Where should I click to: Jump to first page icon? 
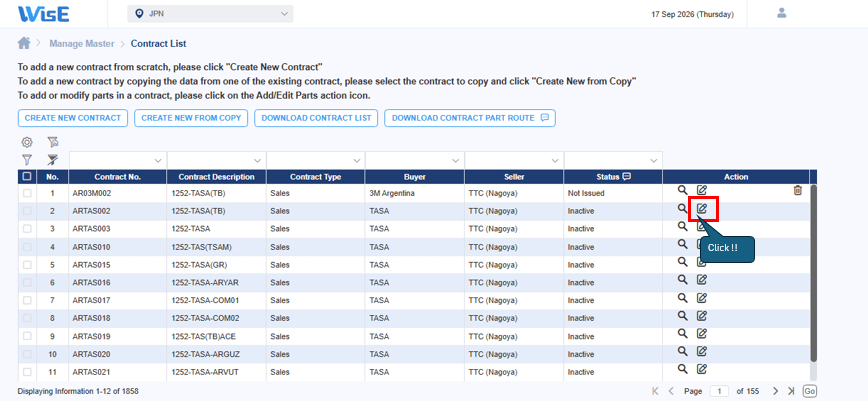coord(655,391)
